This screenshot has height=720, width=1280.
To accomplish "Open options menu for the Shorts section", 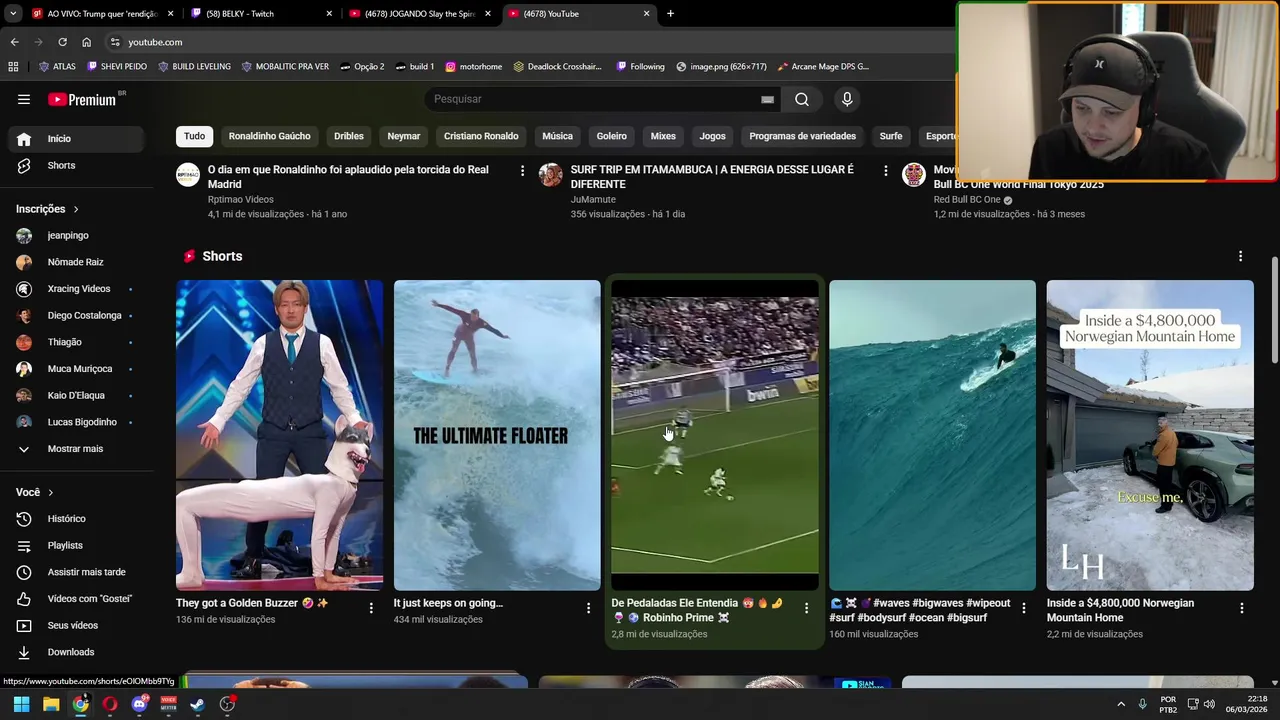I will coord(1240,256).
